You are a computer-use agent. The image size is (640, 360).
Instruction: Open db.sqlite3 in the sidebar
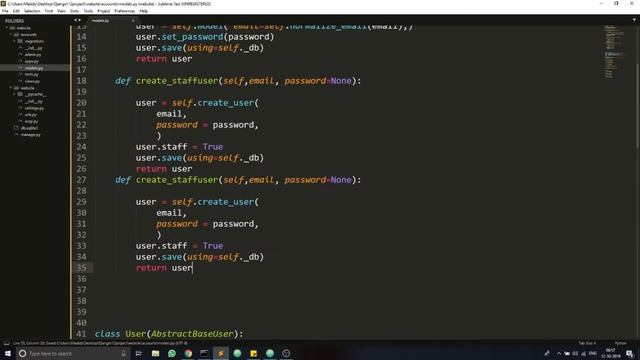(x=29, y=128)
